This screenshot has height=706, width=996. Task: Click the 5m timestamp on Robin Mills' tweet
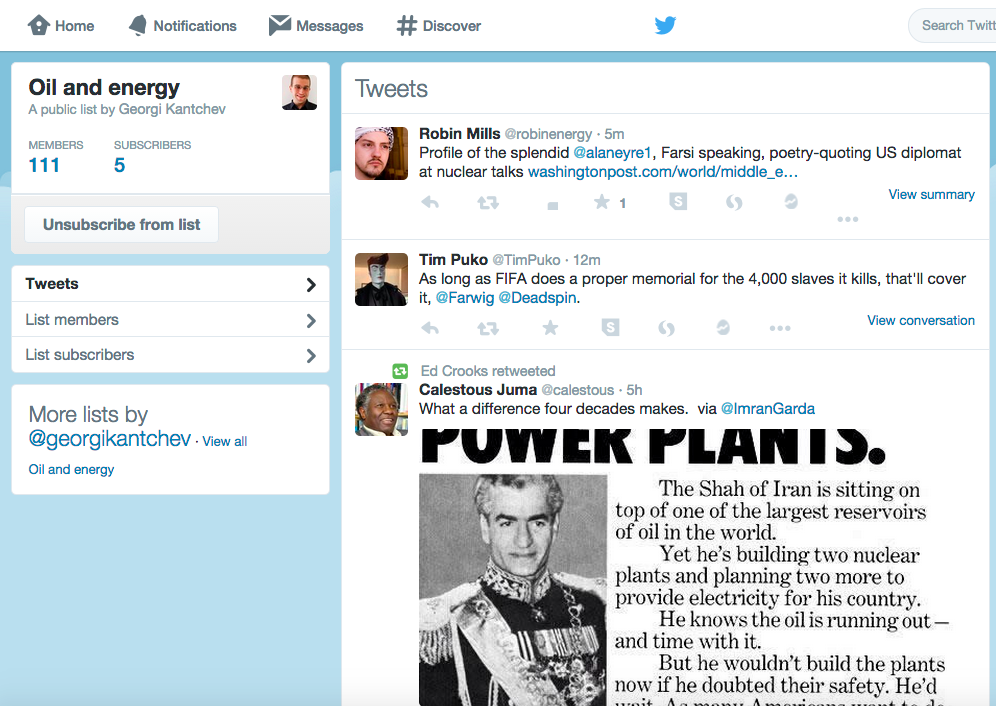coord(614,134)
